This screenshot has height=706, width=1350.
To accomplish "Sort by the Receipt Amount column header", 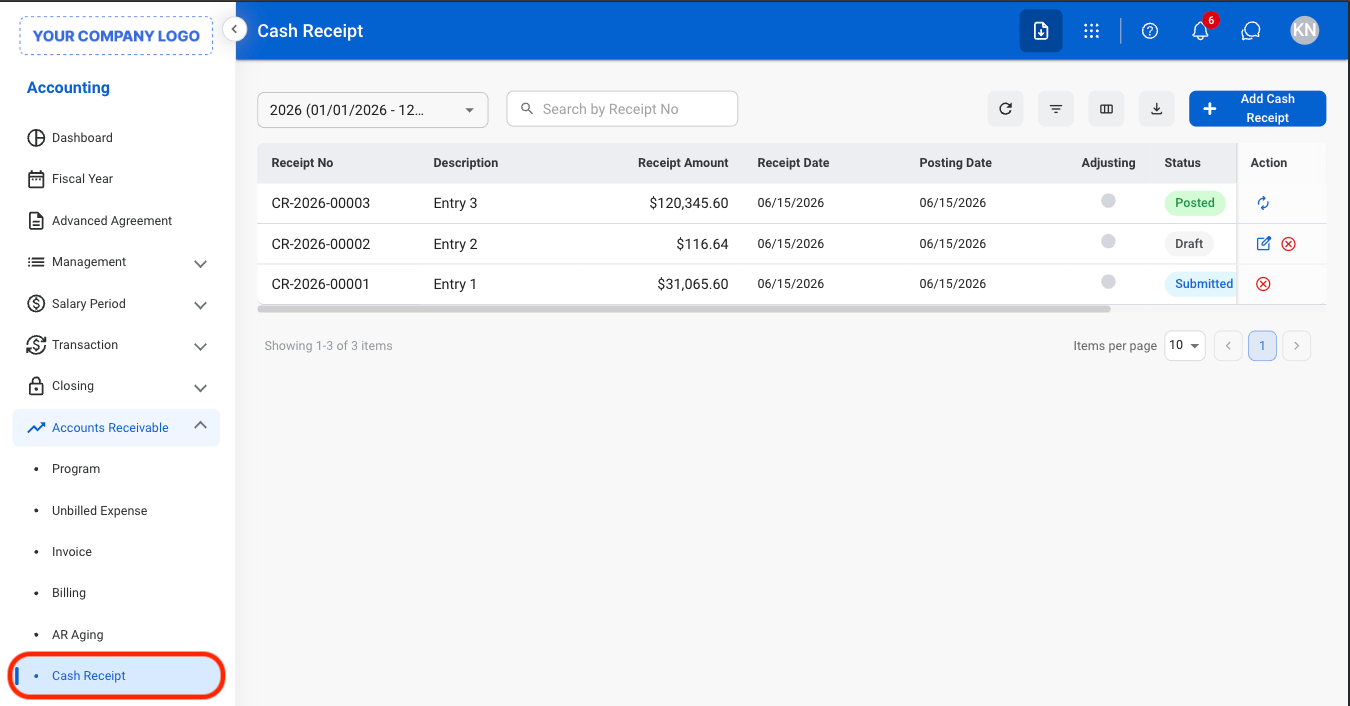I will (x=683, y=163).
